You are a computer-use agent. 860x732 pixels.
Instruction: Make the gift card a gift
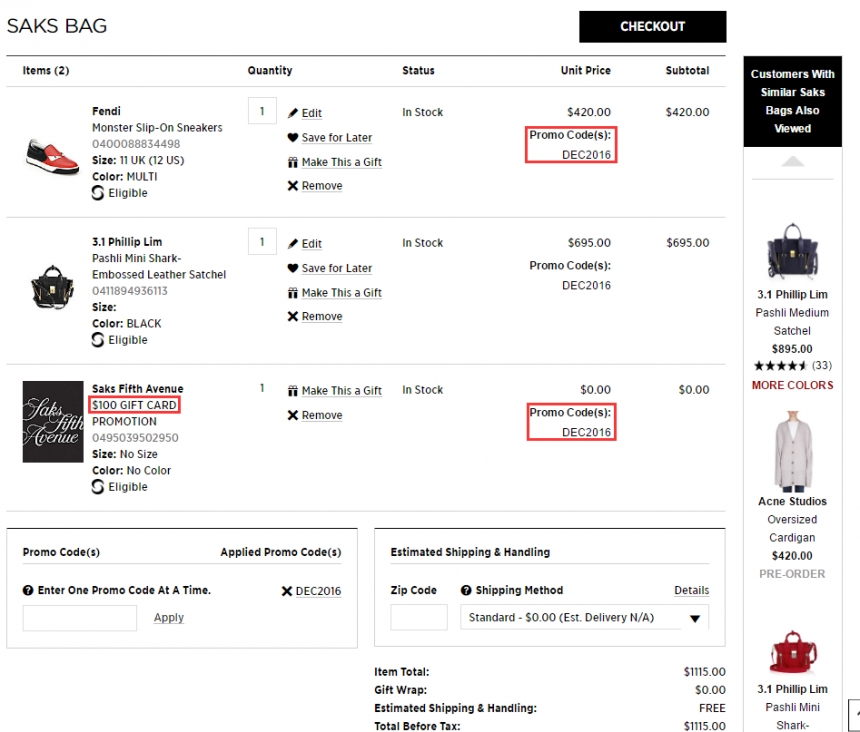pos(342,391)
